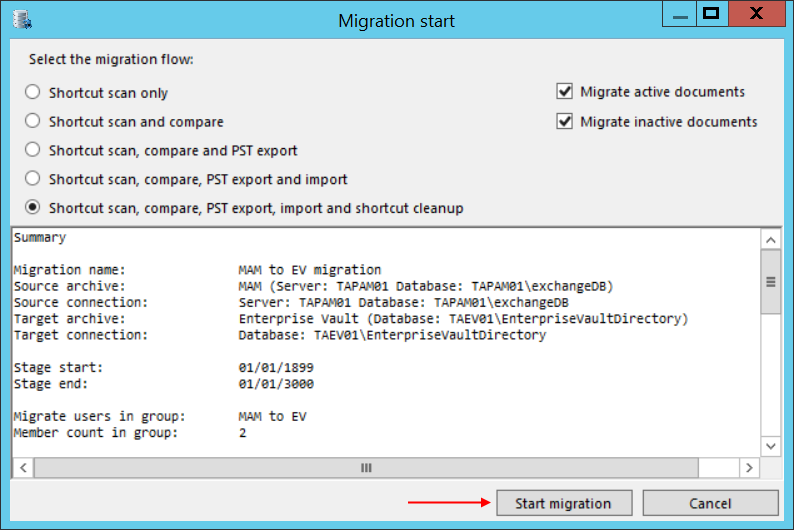Click the horizontal scrollbar thumb
Image resolution: width=794 pixels, height=530 pixels.
point(366,468)
